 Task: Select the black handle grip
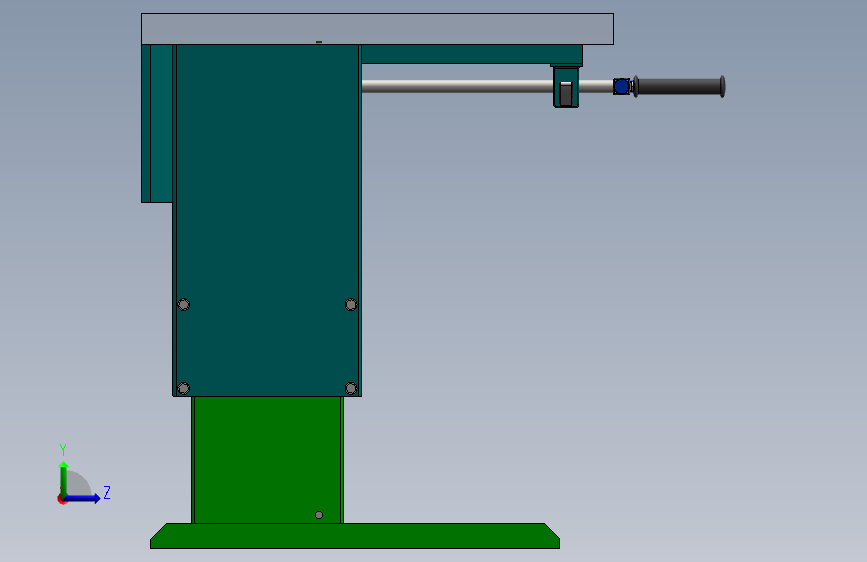pos(679,87)
